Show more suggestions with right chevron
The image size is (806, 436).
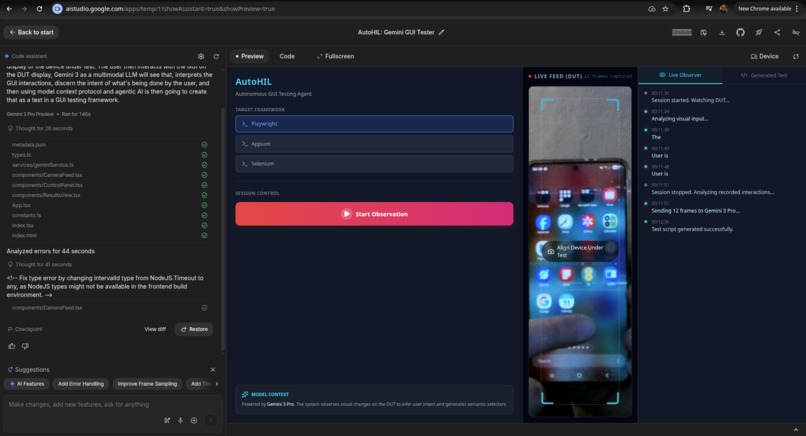(216, 384)
